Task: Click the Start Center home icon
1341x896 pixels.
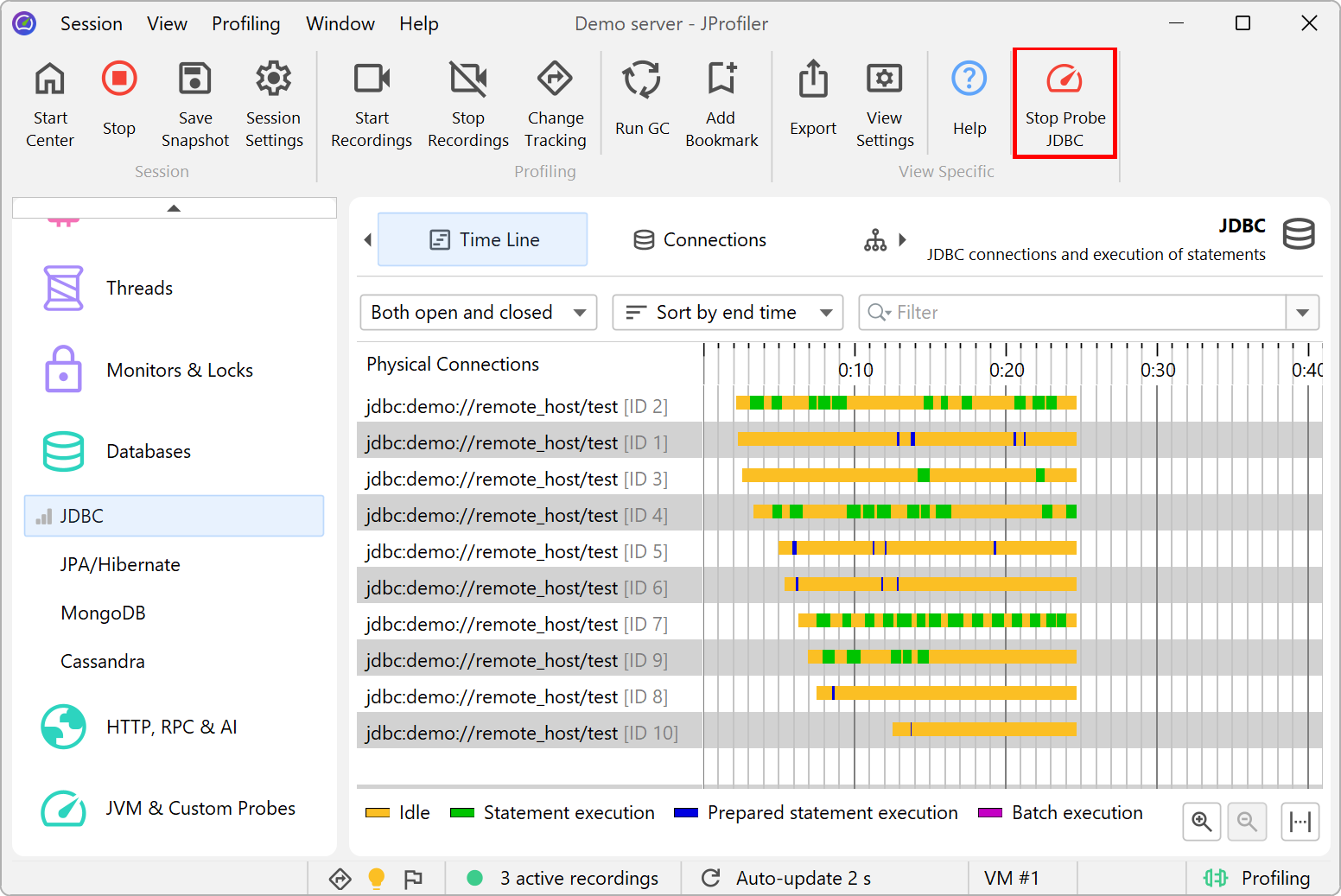Action: click(x=49, y=79)
